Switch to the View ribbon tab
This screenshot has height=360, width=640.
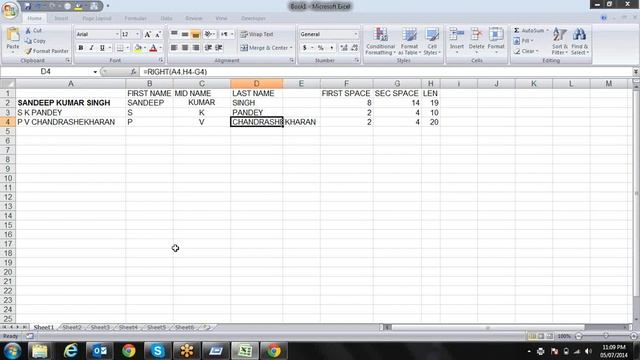pos(221,18)
